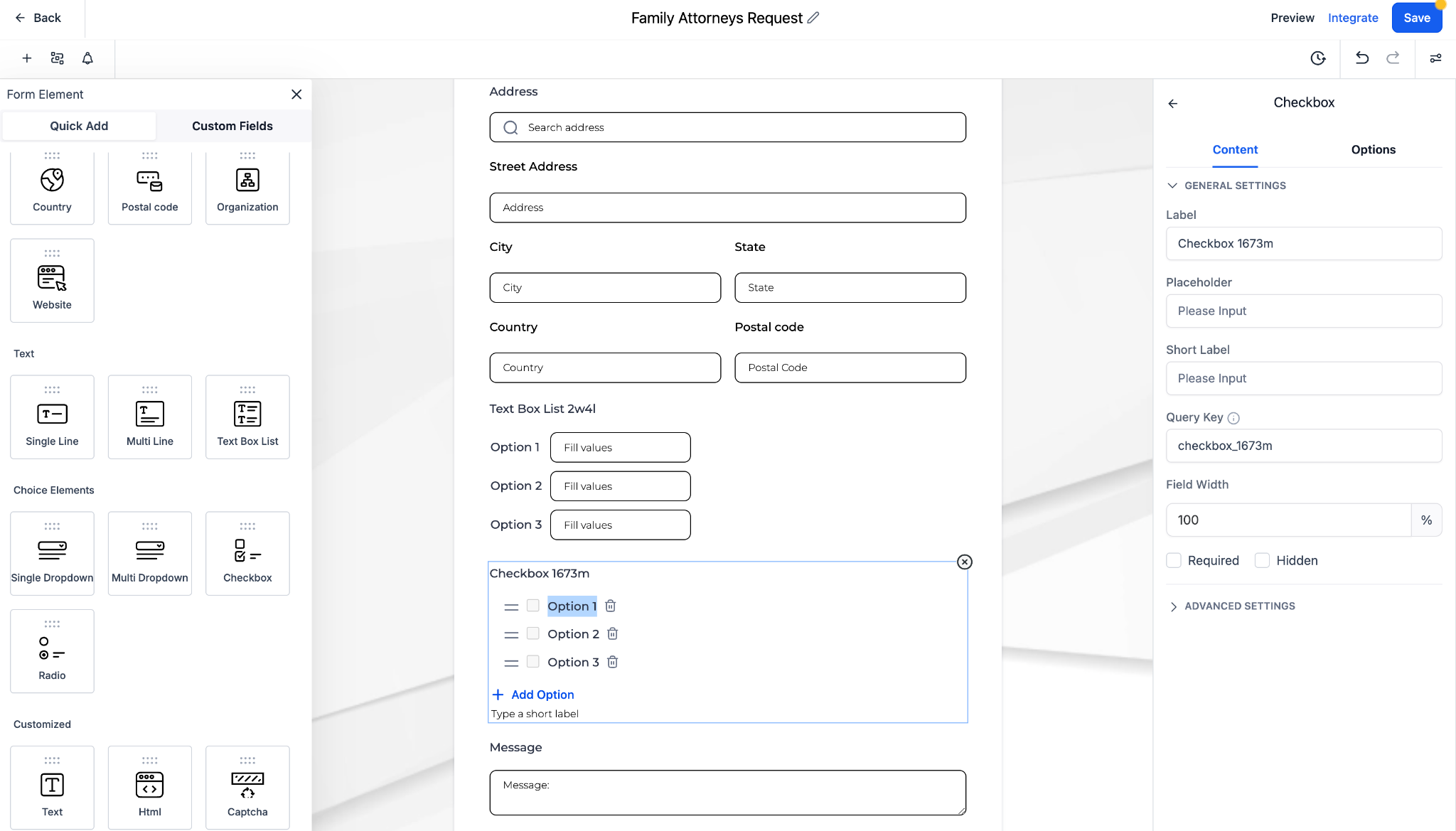Open the styles sliders icon in toolbar
The height and width of the screenshot is (831, 1456).
point(1435,58)
